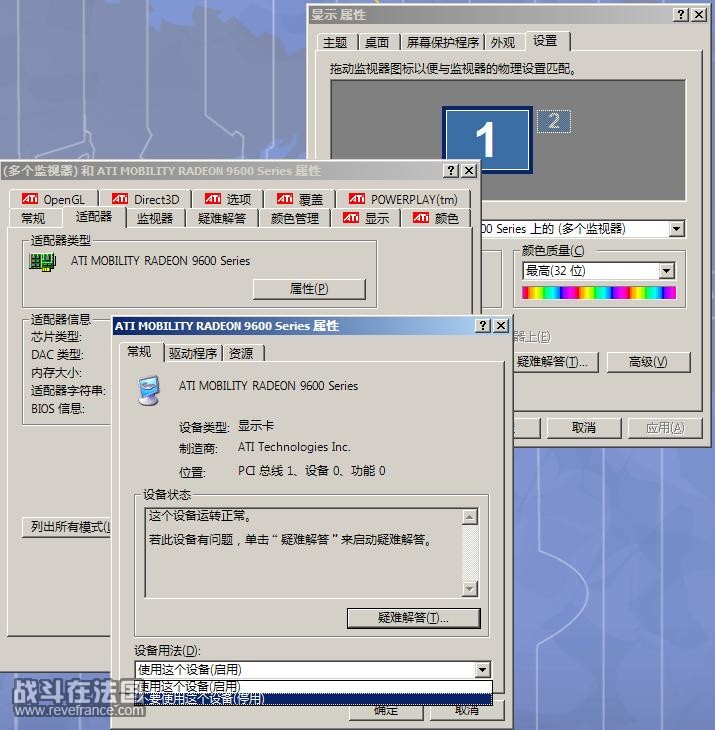Open help in the multi-monitor properties title bar
Viewport: 715px width, 730px height.
[x=451, y=170]
